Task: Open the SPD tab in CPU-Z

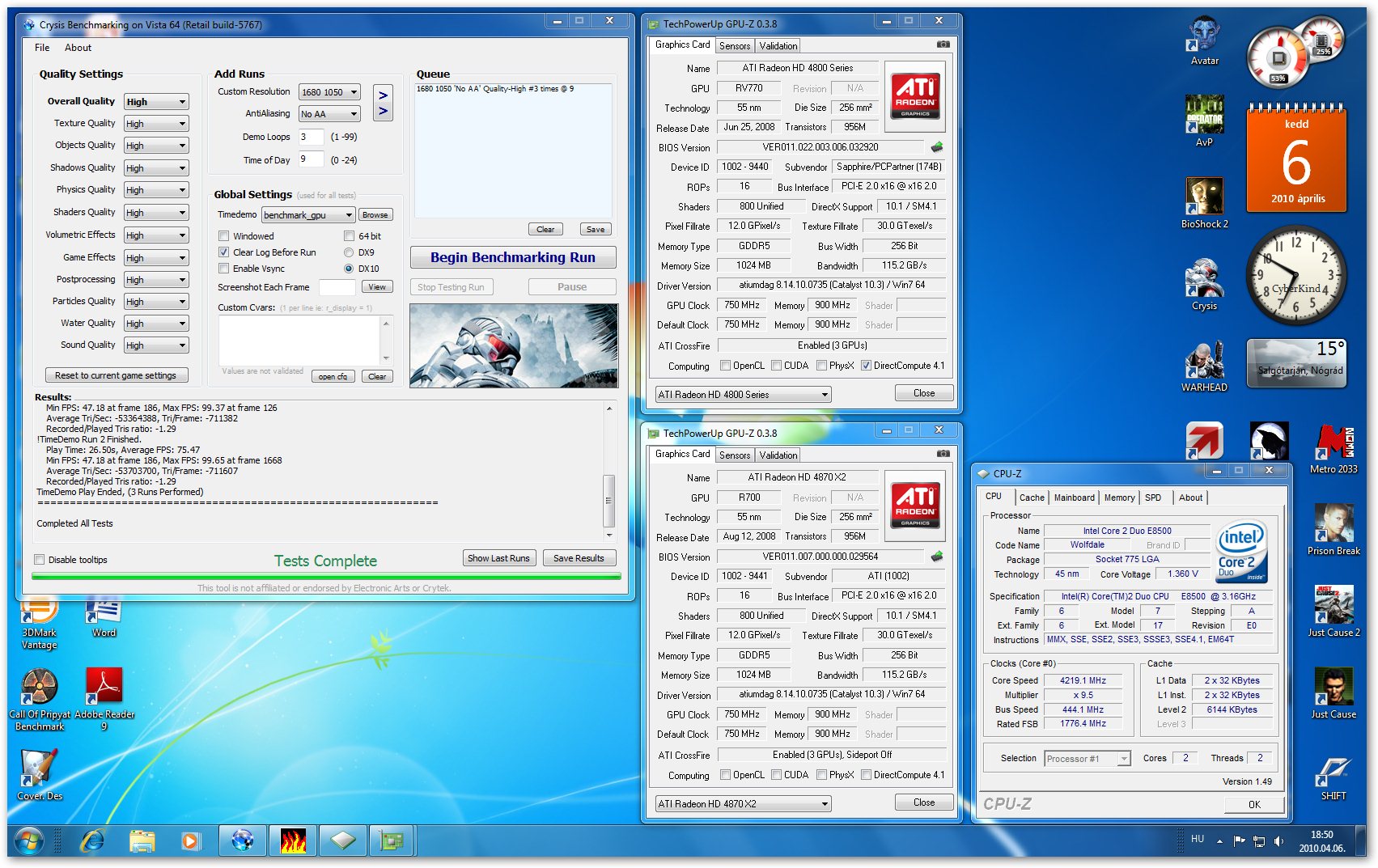Action: 1153,498
